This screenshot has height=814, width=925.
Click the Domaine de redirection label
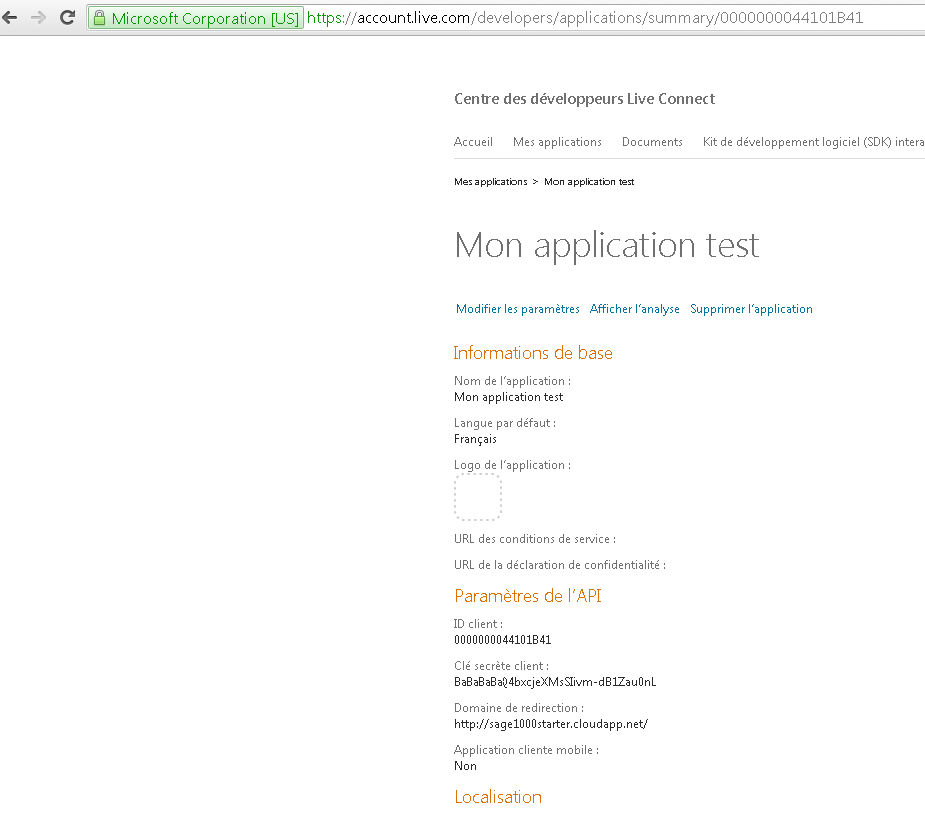(x=519, y=708)
